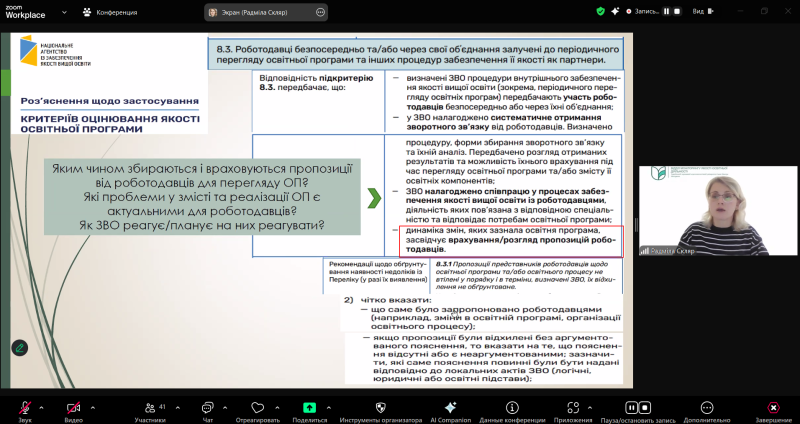Click the green encryption shield icon
This screenshot has width=800, height=424.
pyautogui.click(x=601, y=11)
